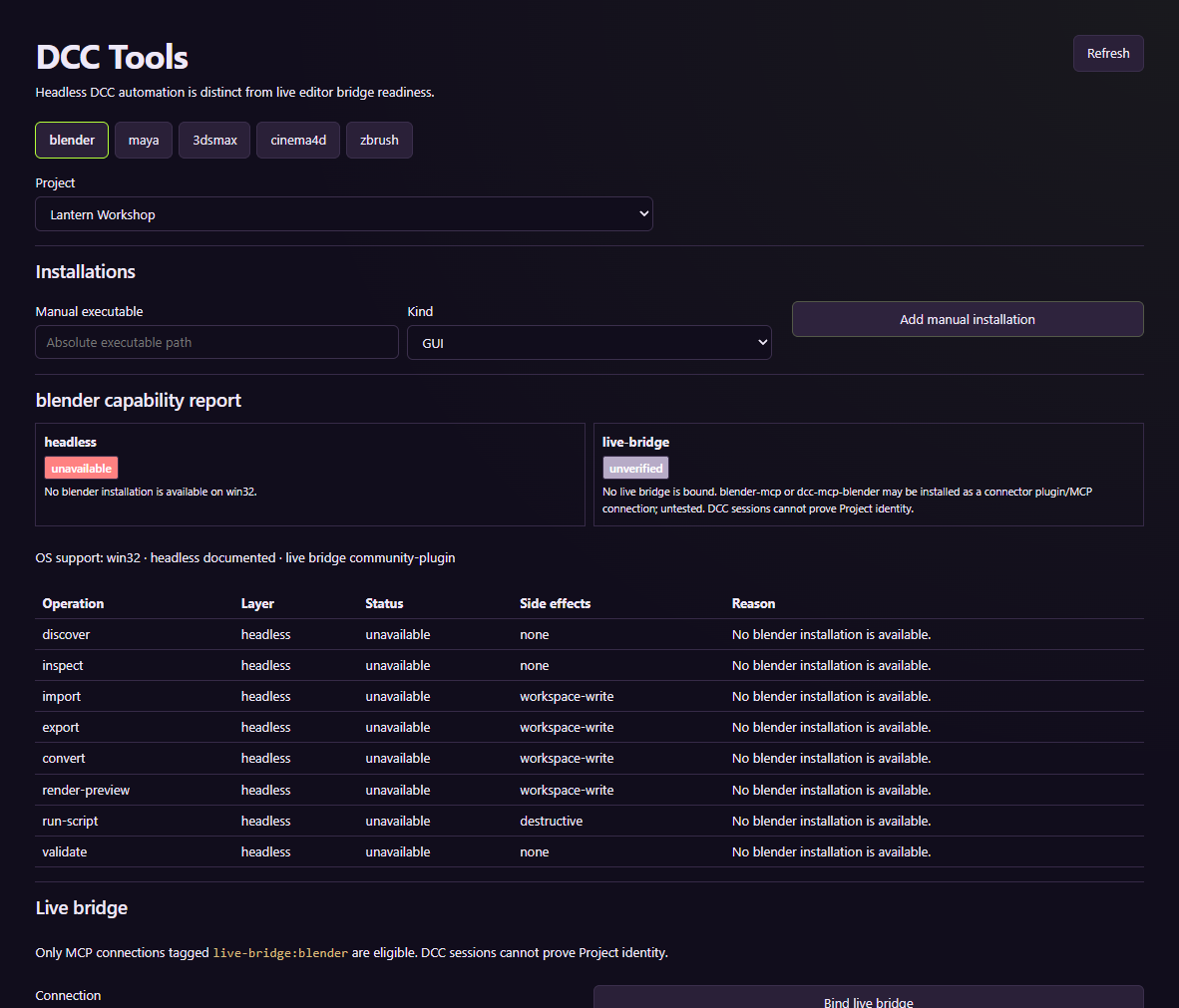The image size is (1179, 1008).
Task: Switch to the maya tab
Action: 144,140
